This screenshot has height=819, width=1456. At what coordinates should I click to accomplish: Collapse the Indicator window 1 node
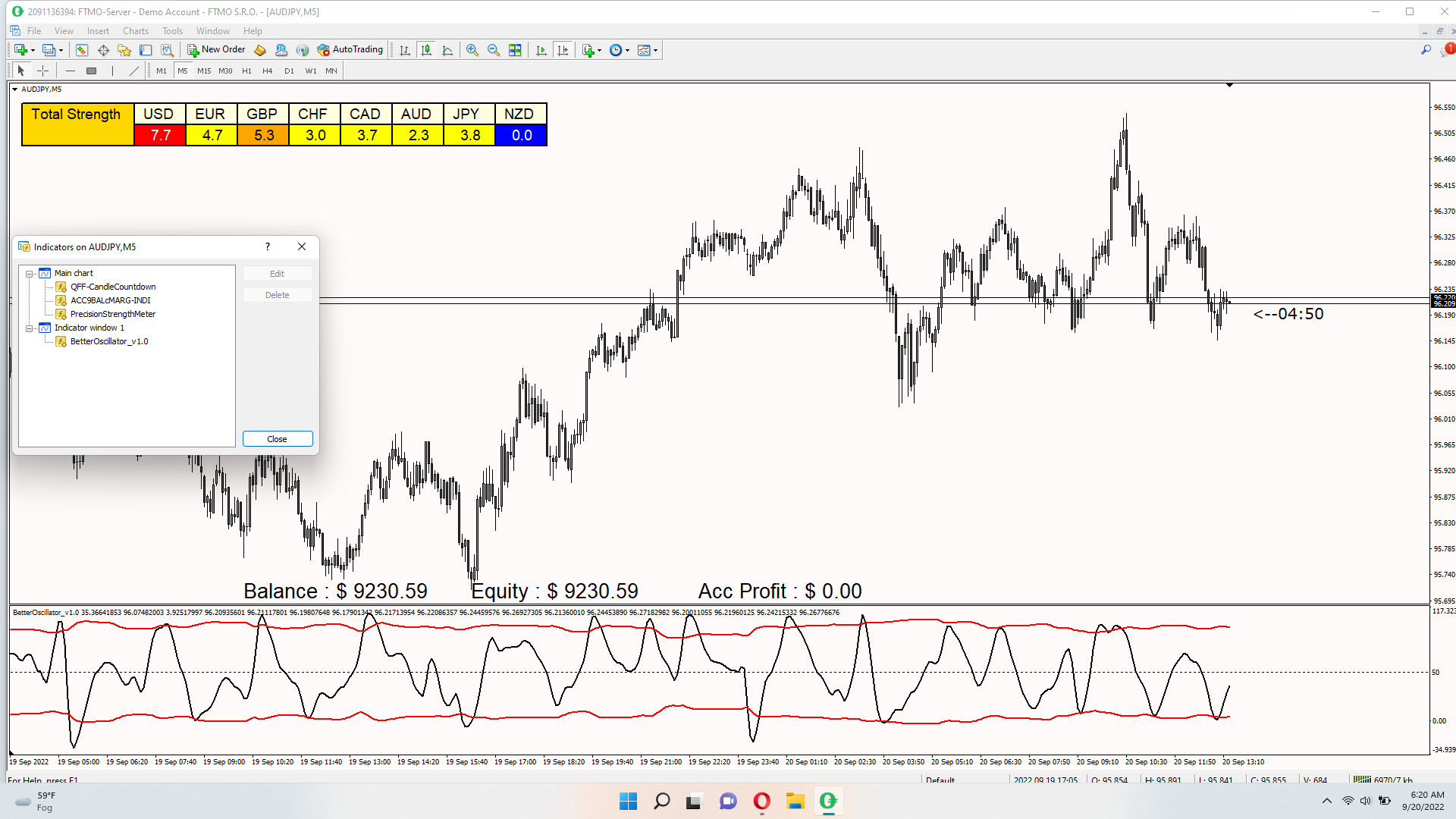(30, 328)
